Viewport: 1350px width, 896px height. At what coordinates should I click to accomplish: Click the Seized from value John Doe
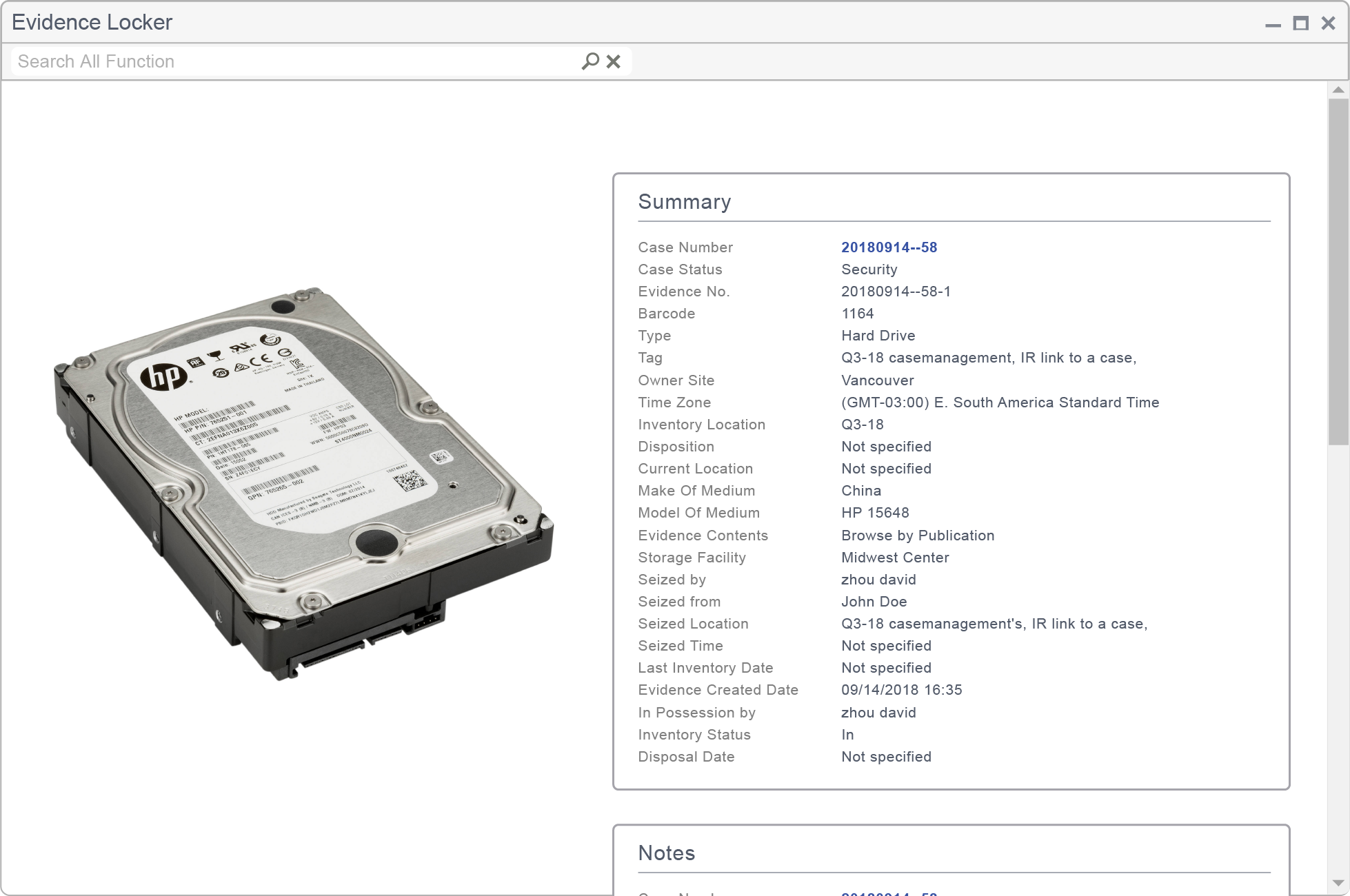click(874, 602)
